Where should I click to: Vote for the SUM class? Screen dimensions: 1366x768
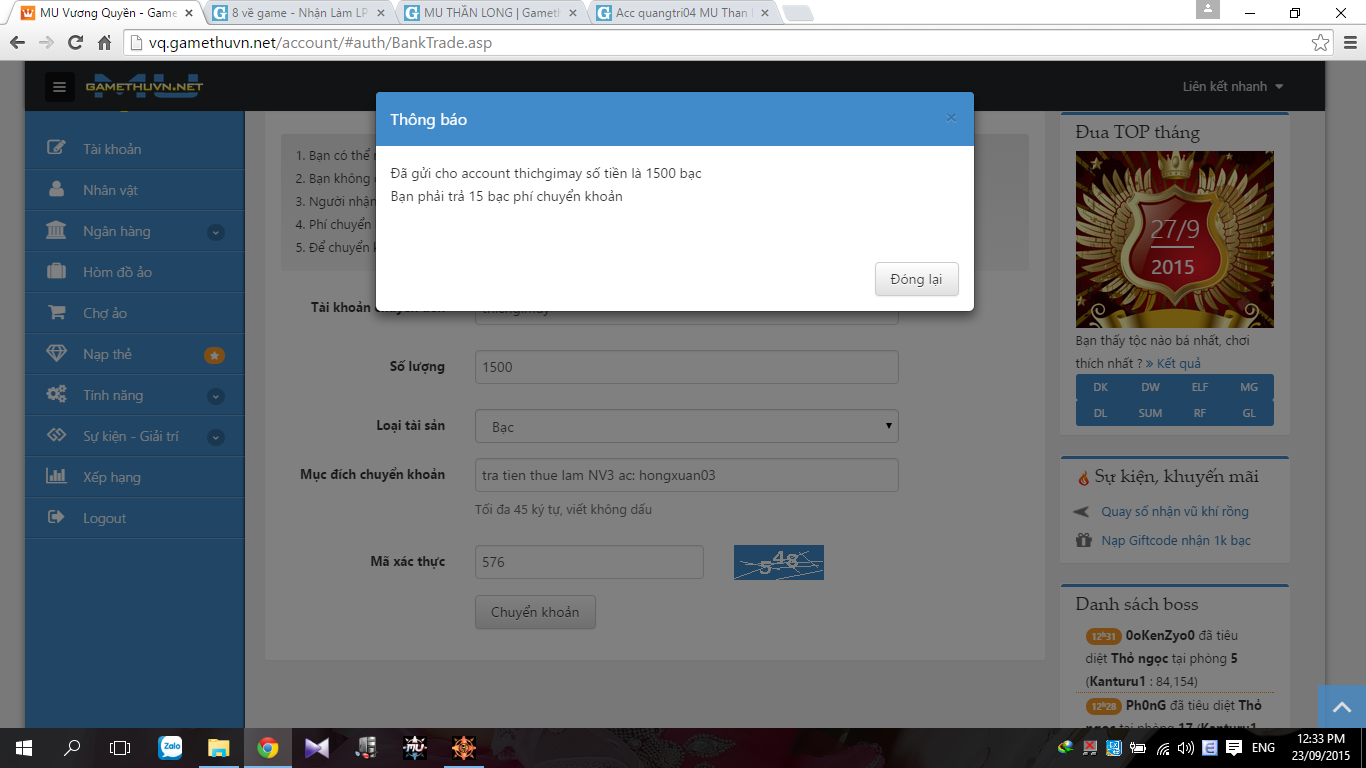1150,413
